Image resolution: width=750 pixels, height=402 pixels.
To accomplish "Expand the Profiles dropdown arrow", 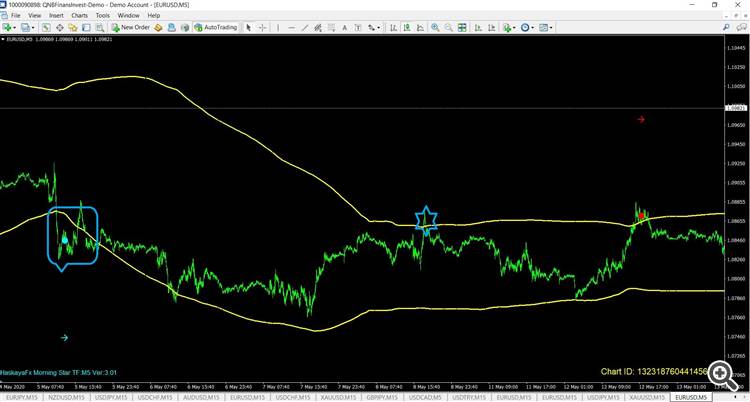I will [x=33, y=28].
